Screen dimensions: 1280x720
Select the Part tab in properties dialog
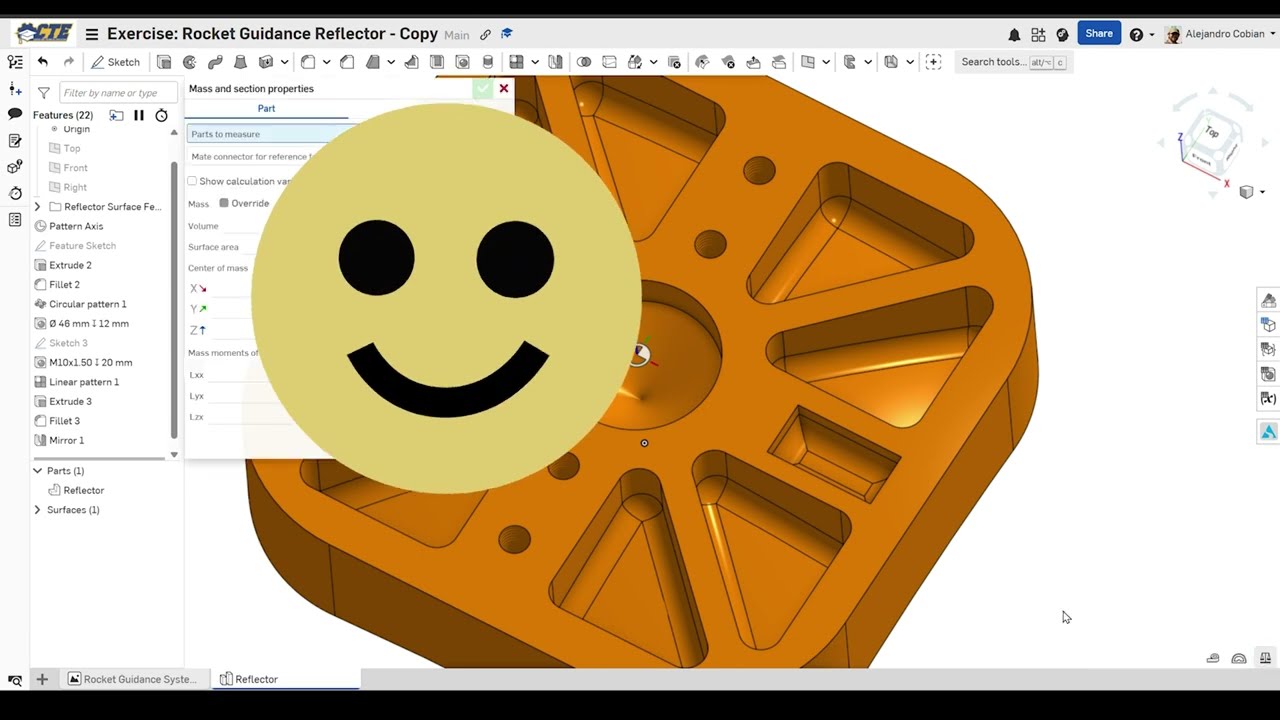[x=266, y=108]
